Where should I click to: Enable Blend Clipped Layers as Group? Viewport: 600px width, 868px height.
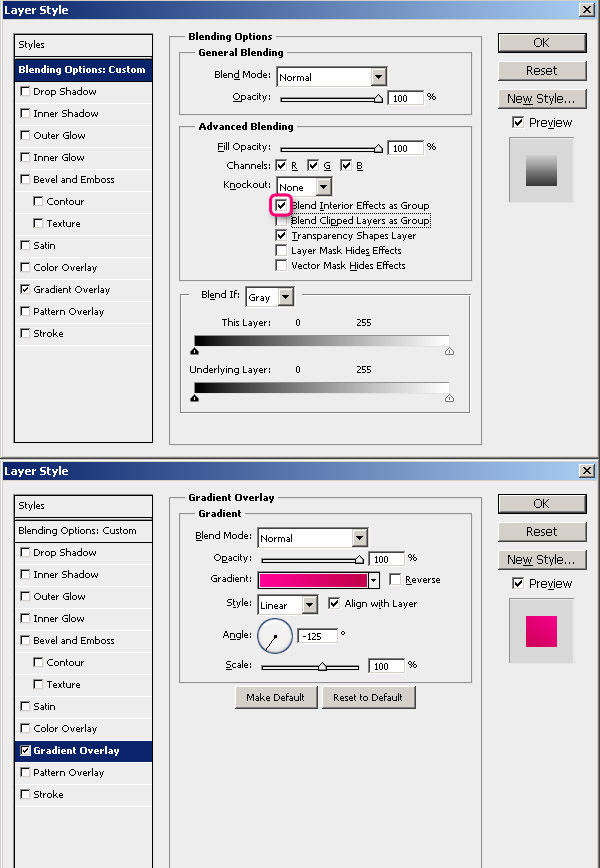pos(281,220)
